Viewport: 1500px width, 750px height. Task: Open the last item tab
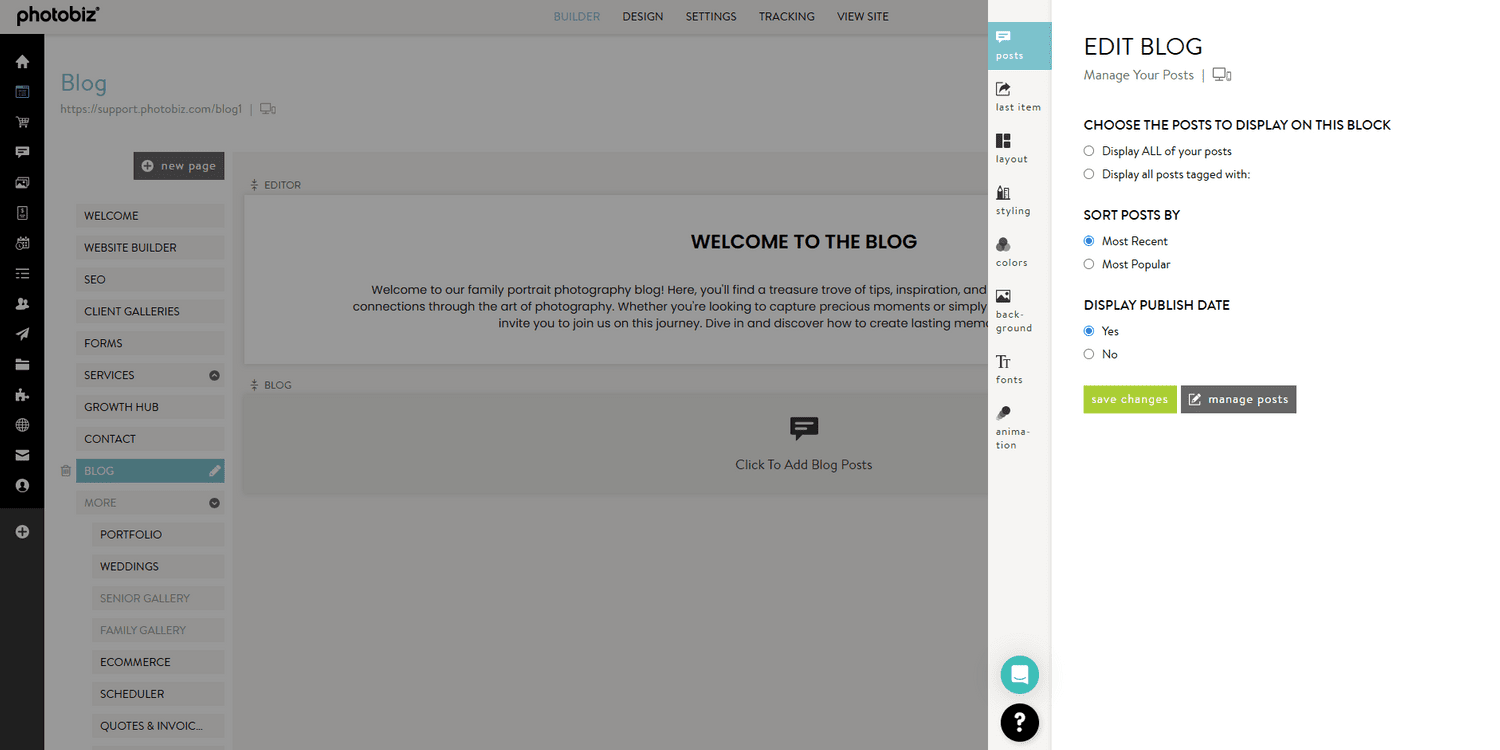1020,96
